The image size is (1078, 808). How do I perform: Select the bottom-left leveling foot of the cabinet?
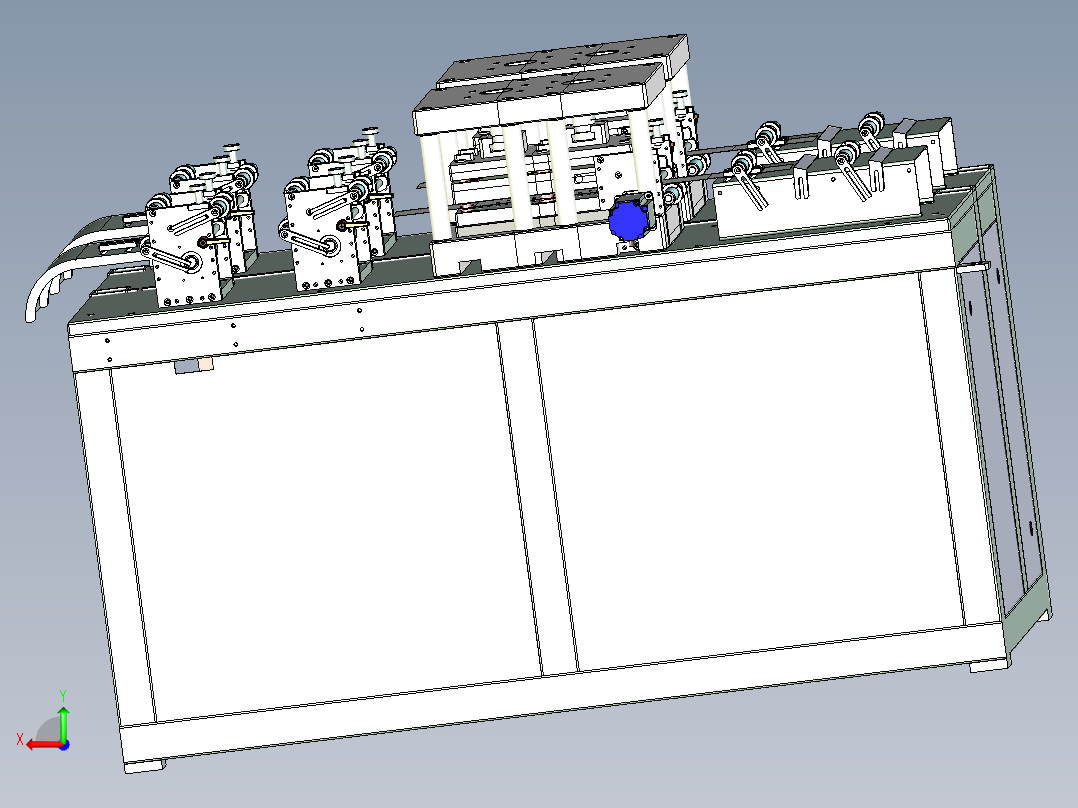[145, 765]
